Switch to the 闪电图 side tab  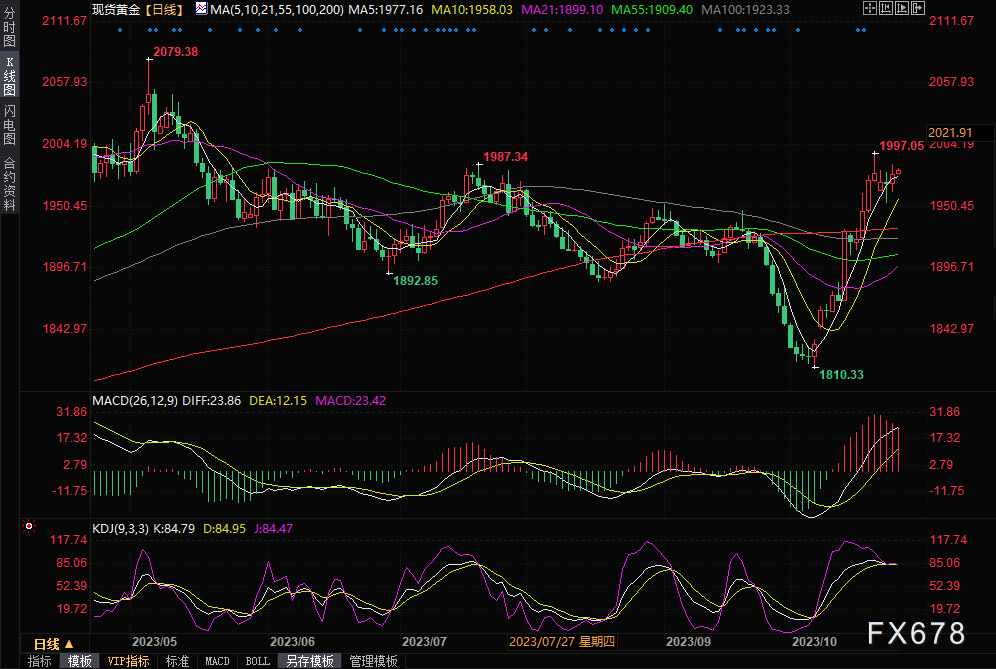click(9, 124)
